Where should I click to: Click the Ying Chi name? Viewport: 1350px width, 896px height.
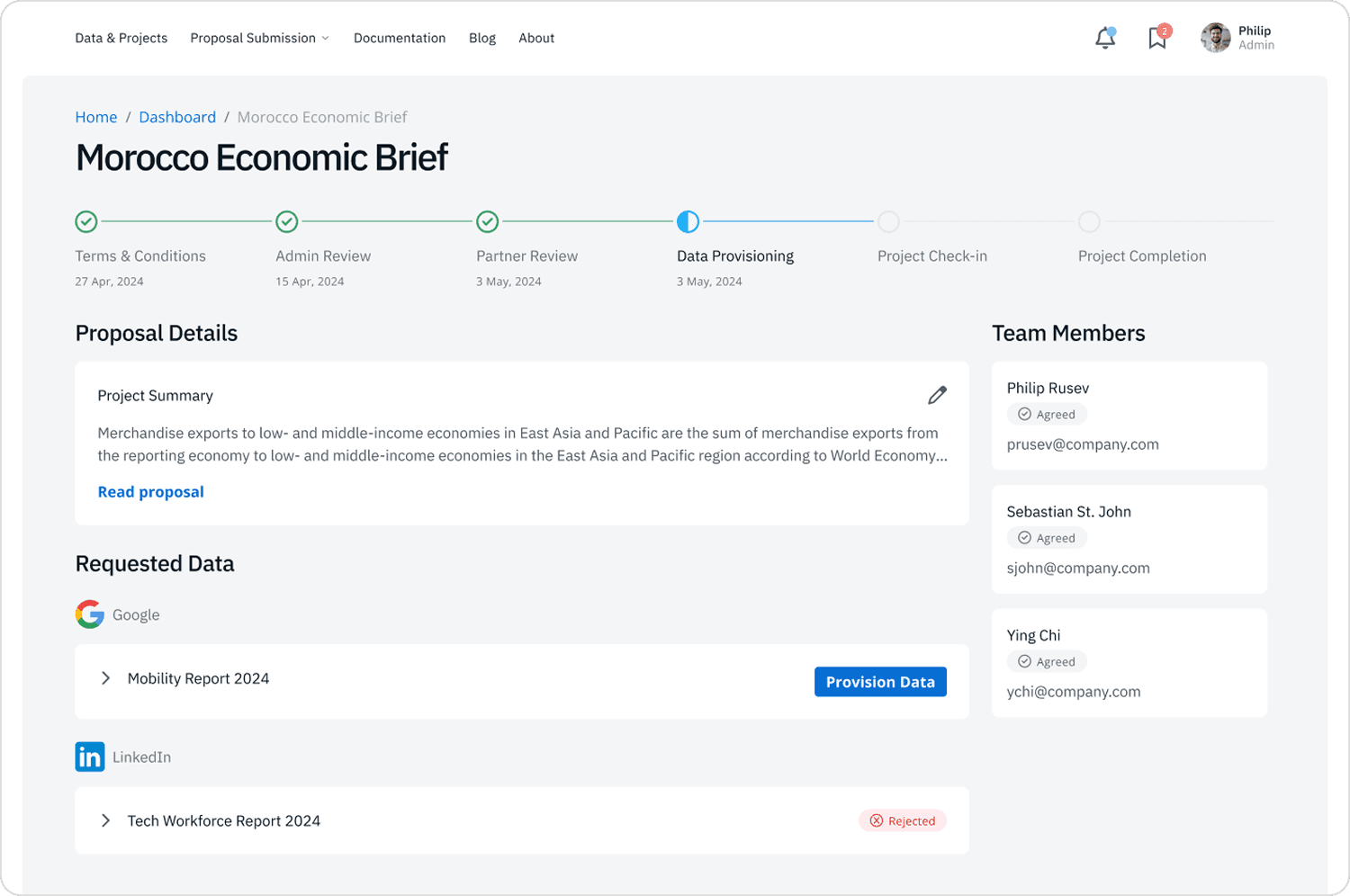point(1033,635)
